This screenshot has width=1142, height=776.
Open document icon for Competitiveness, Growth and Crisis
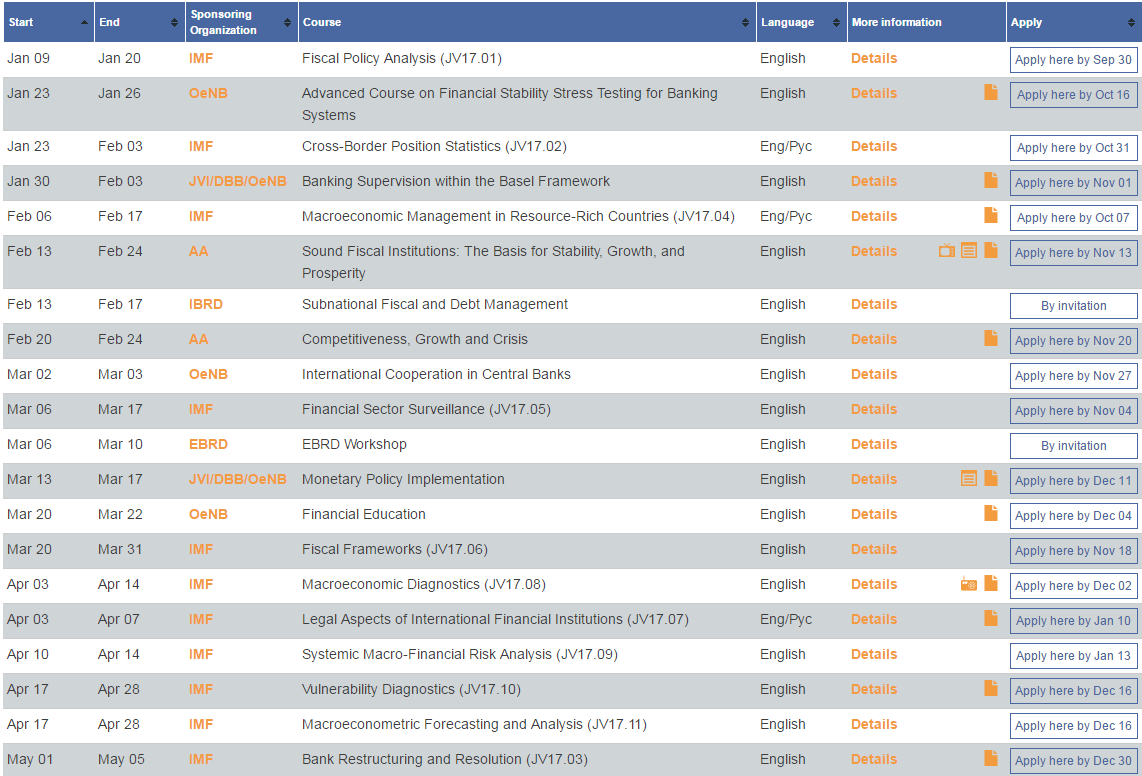point(991,338)
